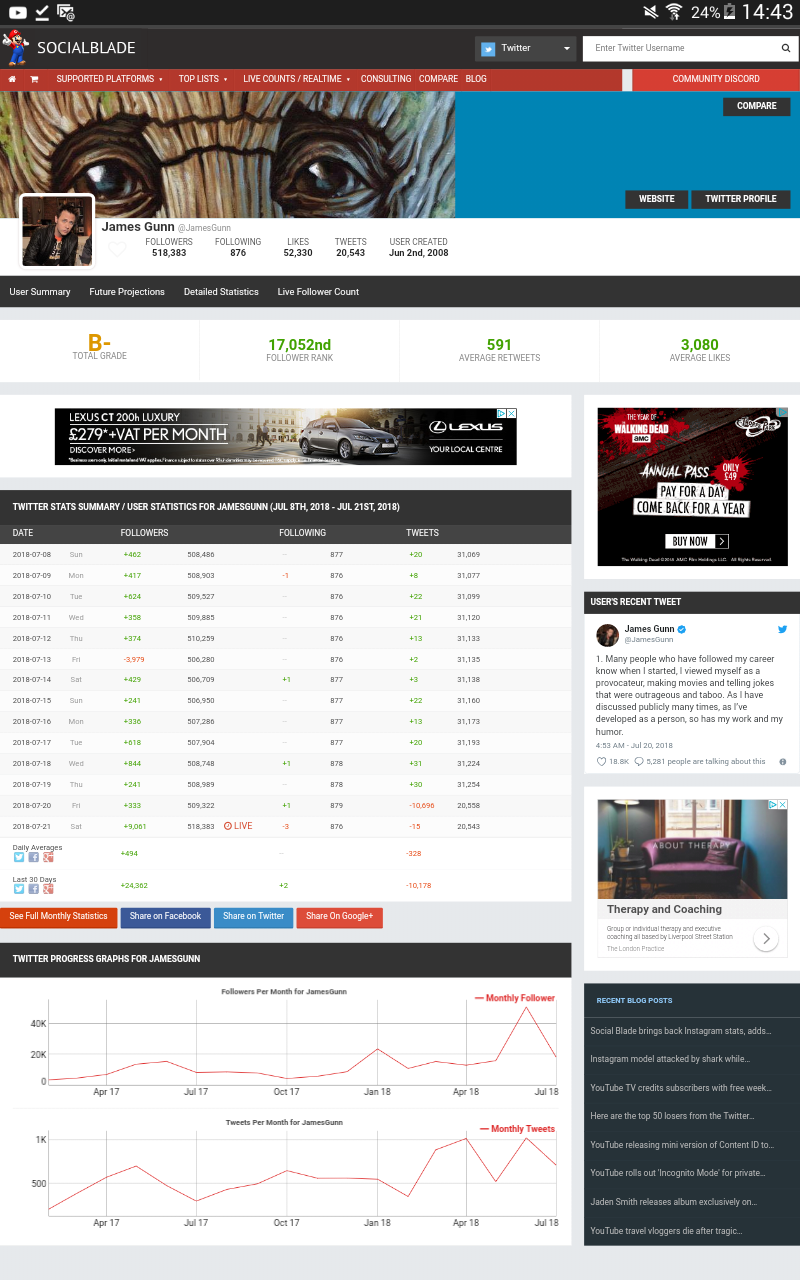Screen dimensions: 800x1280
Task: Share Last 30 Days on Google+ icon
Action: click(x=48, y=889)
